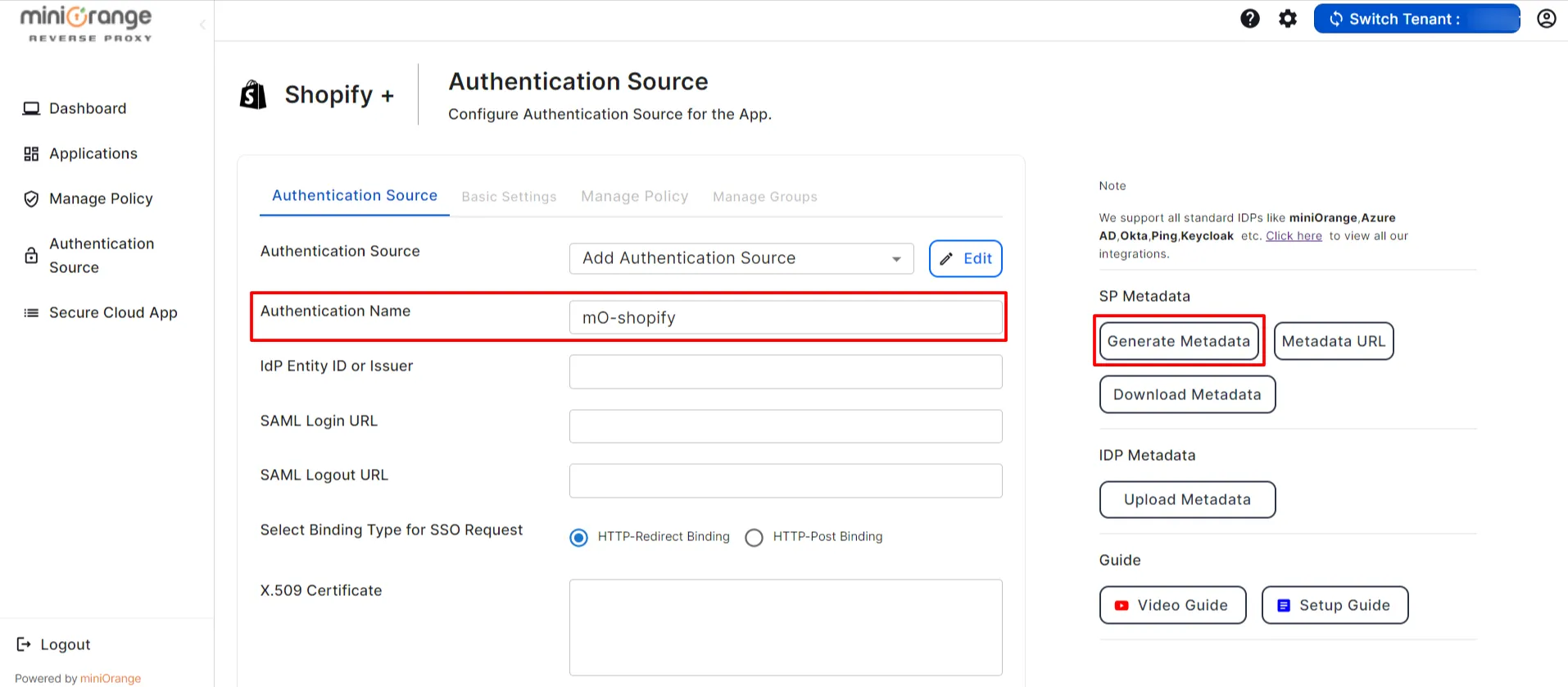Click the Applications grid icon
The height and width of the screenshot is (687, 1568).
(x=31, y=154)
